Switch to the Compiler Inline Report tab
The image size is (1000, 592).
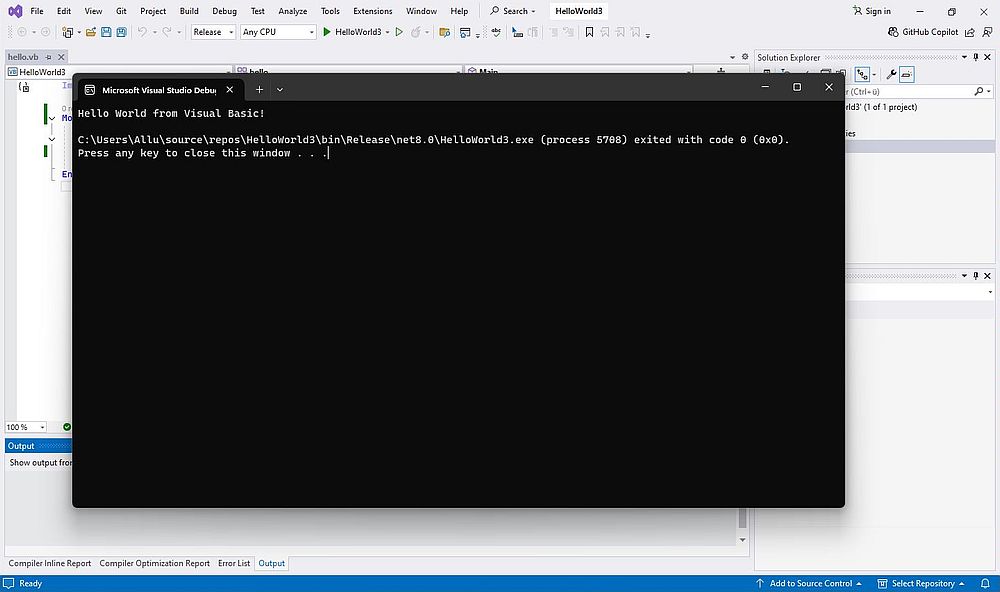coord(50,563)
